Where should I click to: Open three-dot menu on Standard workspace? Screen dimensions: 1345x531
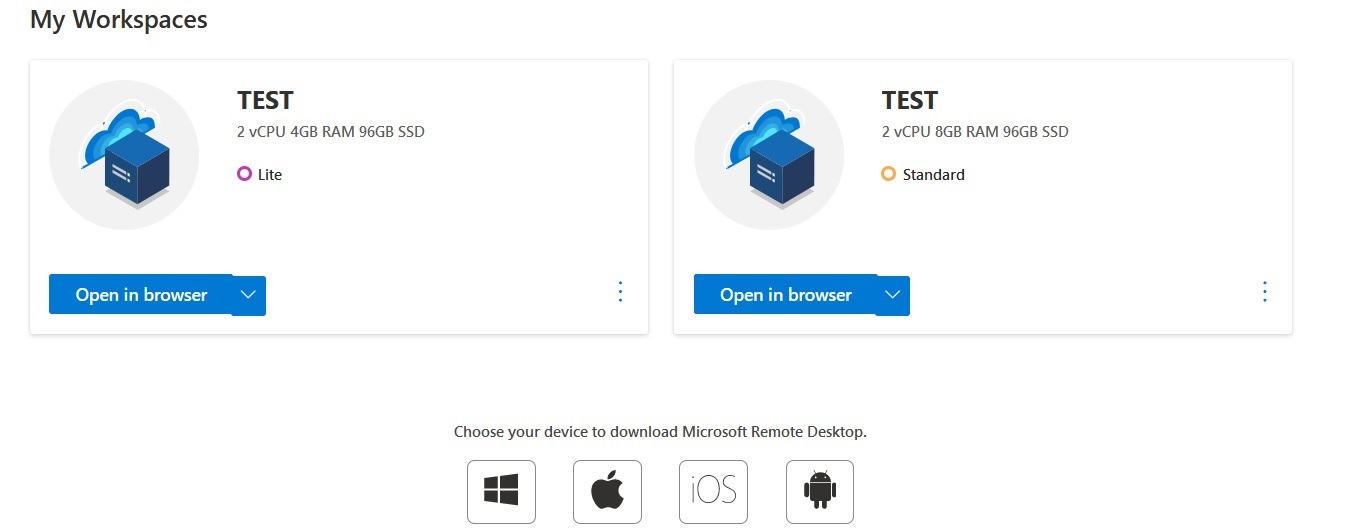(1264, 291)
